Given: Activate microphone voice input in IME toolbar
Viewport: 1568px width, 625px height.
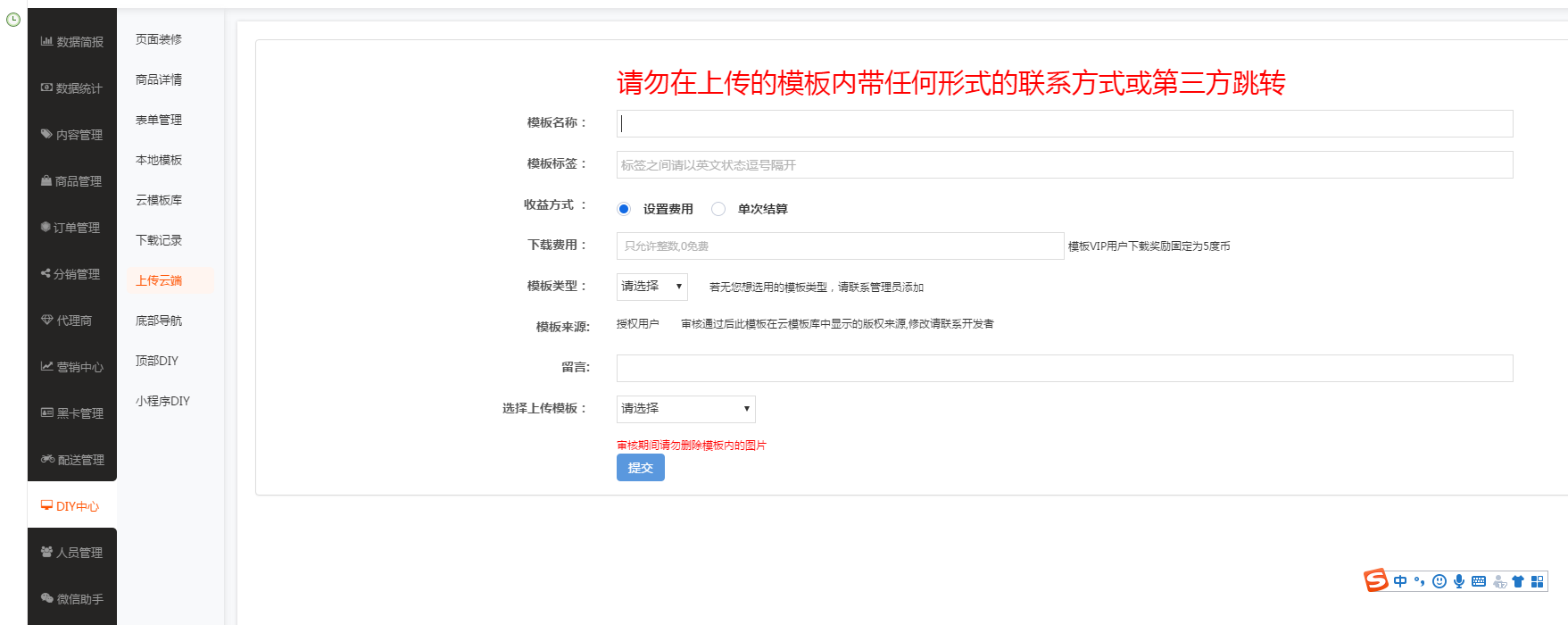Looking at the screenshot, I should point(1458,581).
